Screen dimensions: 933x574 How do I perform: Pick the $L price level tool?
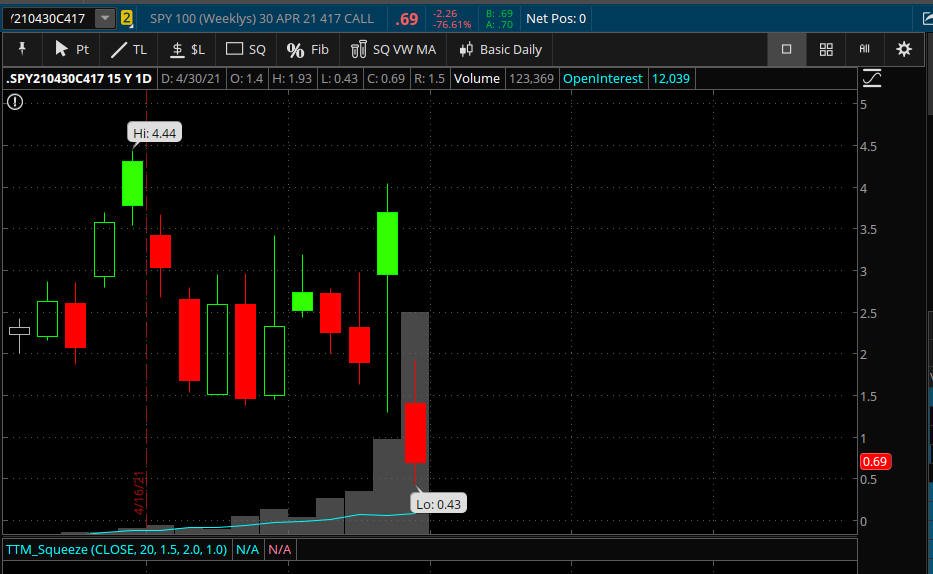click(x=187, y=49)
